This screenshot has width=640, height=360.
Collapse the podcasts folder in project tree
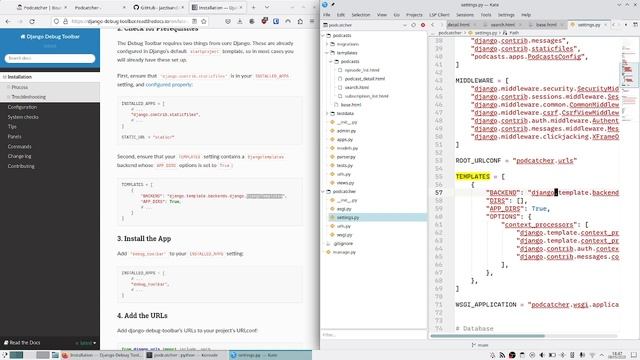click(324, 36)
